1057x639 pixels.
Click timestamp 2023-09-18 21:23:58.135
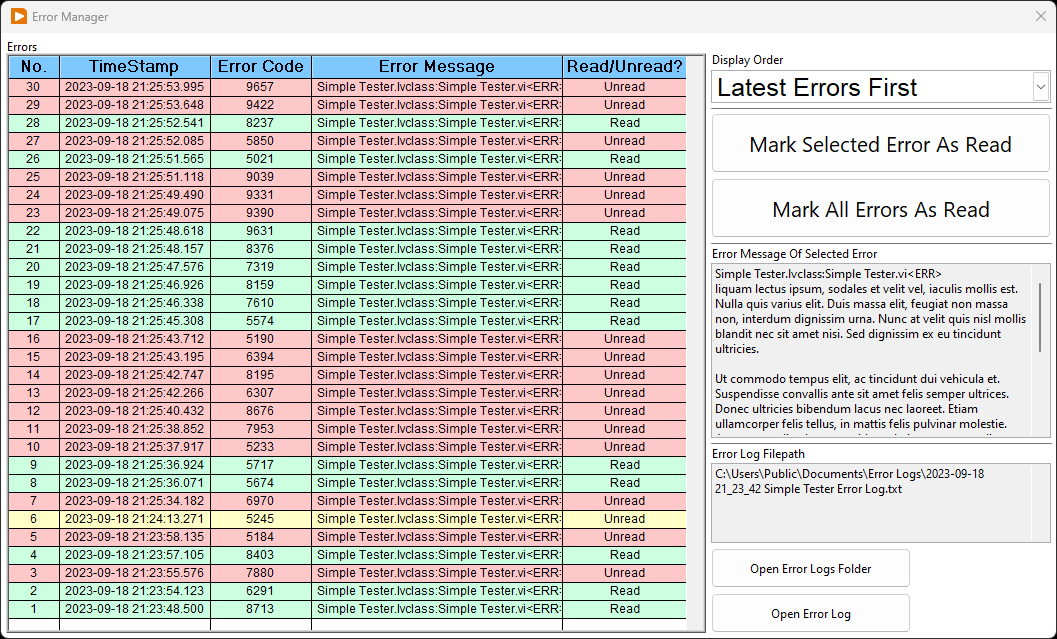click(134, 537)
